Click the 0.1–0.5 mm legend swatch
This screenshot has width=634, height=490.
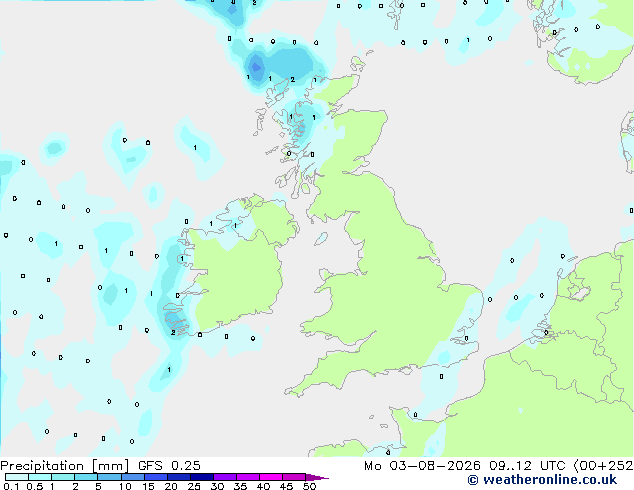[x=17, y=477]
